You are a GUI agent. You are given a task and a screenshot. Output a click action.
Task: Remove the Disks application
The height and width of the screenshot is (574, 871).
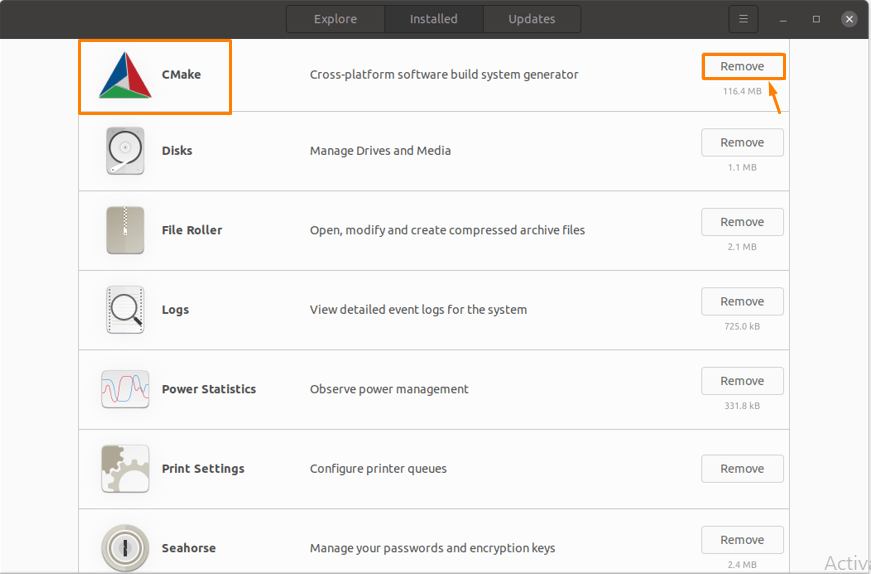pos(743,142)
